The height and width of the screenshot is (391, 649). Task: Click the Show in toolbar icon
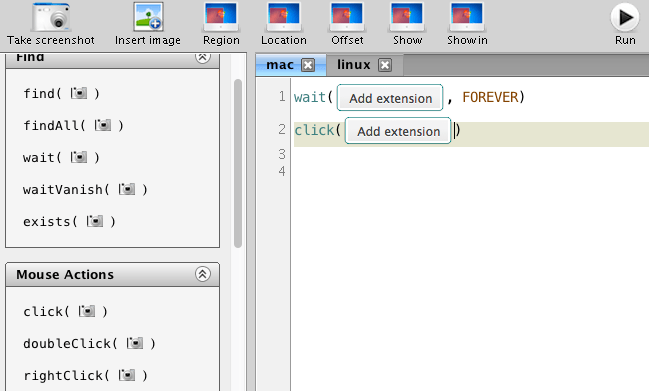(467, 17)
